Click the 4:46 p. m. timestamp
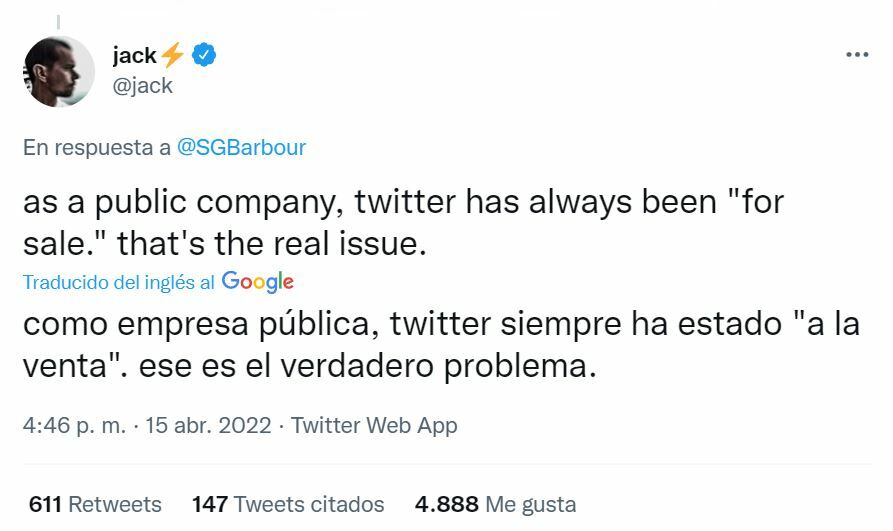The height and width of the screenshot is (531, 893). pyautogui.click(x=75, y=425)
